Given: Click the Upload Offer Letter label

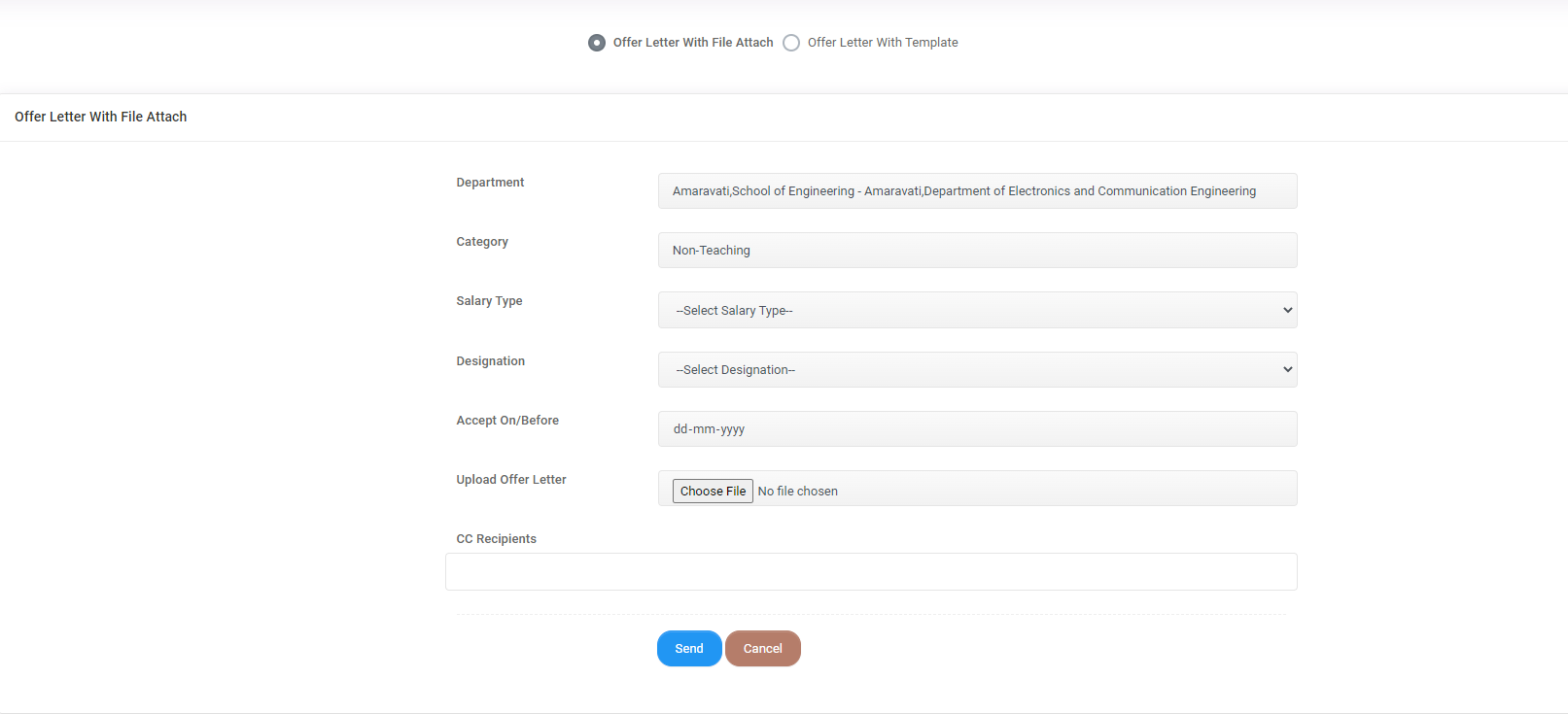Looking at the screenshot, I should 511,480.
